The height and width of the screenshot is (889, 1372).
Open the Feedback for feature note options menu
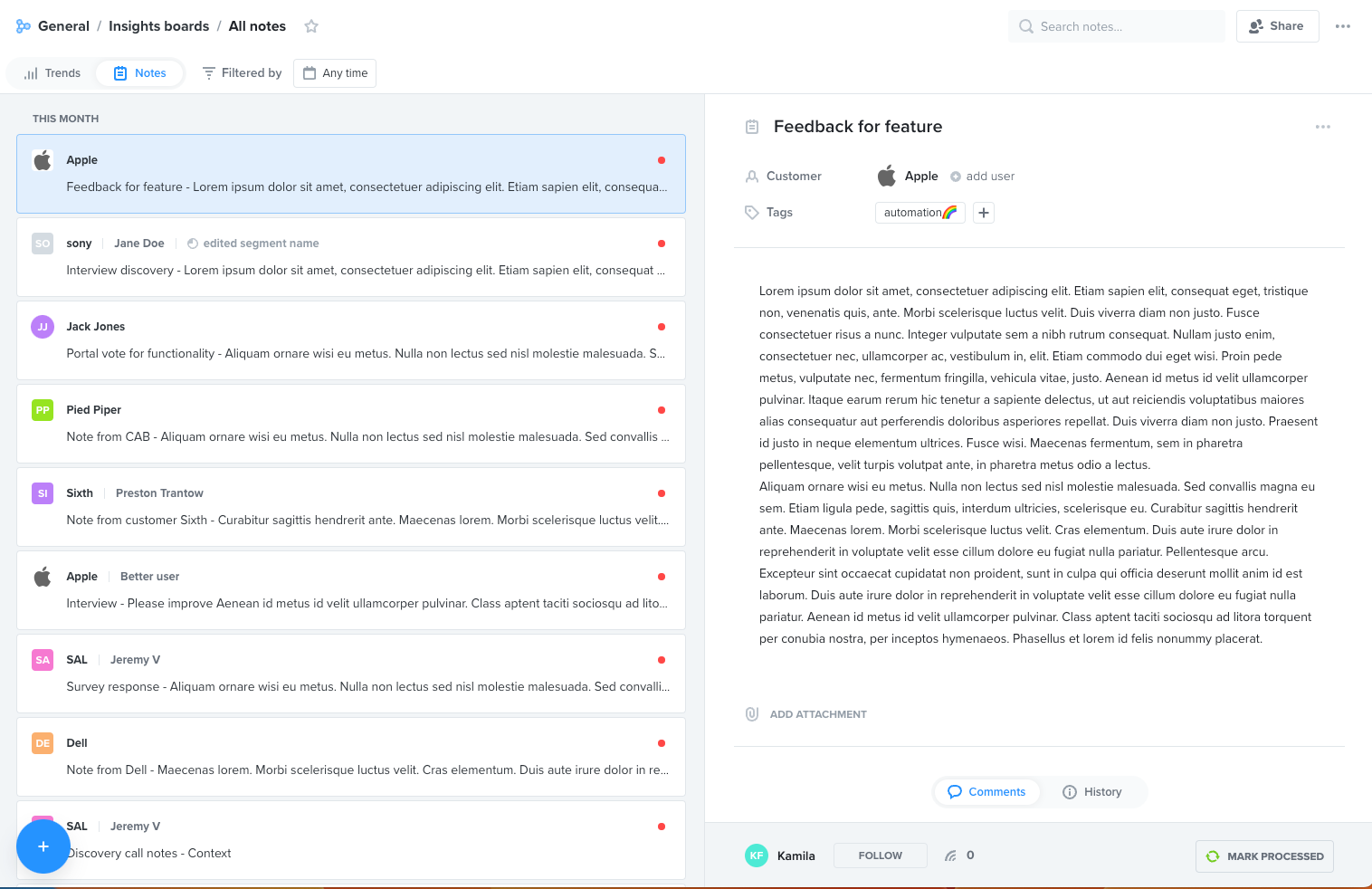pos(1323,127)
